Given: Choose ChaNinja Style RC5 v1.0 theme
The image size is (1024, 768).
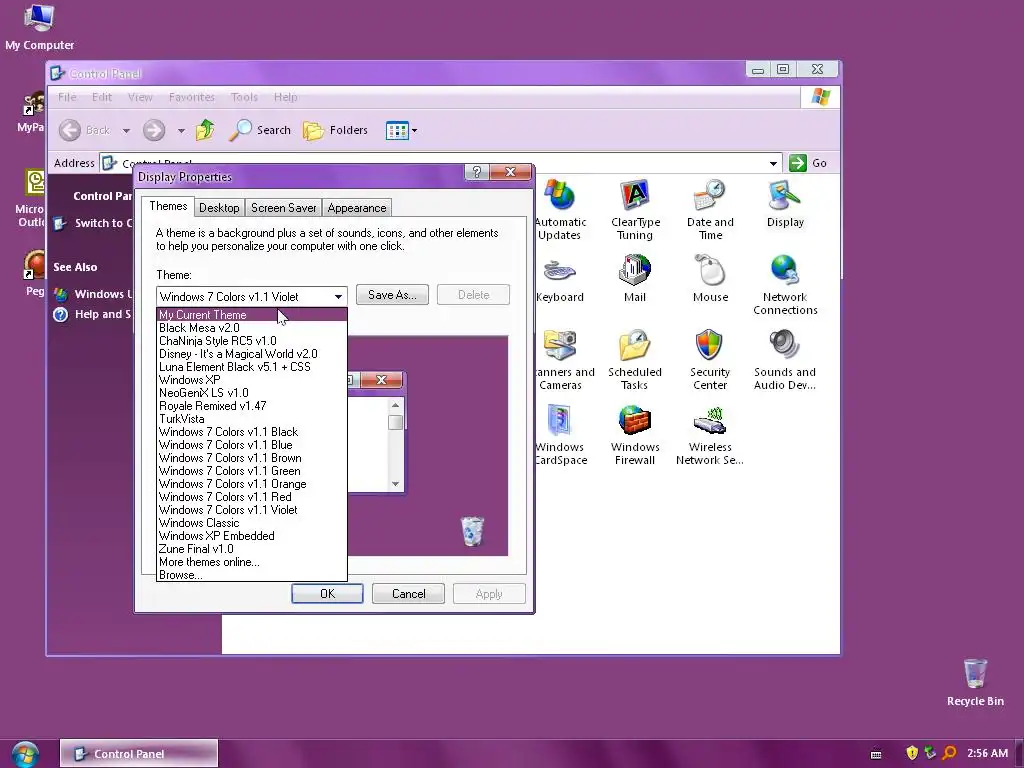Looking at the screenshot, I should pos(251,341).
